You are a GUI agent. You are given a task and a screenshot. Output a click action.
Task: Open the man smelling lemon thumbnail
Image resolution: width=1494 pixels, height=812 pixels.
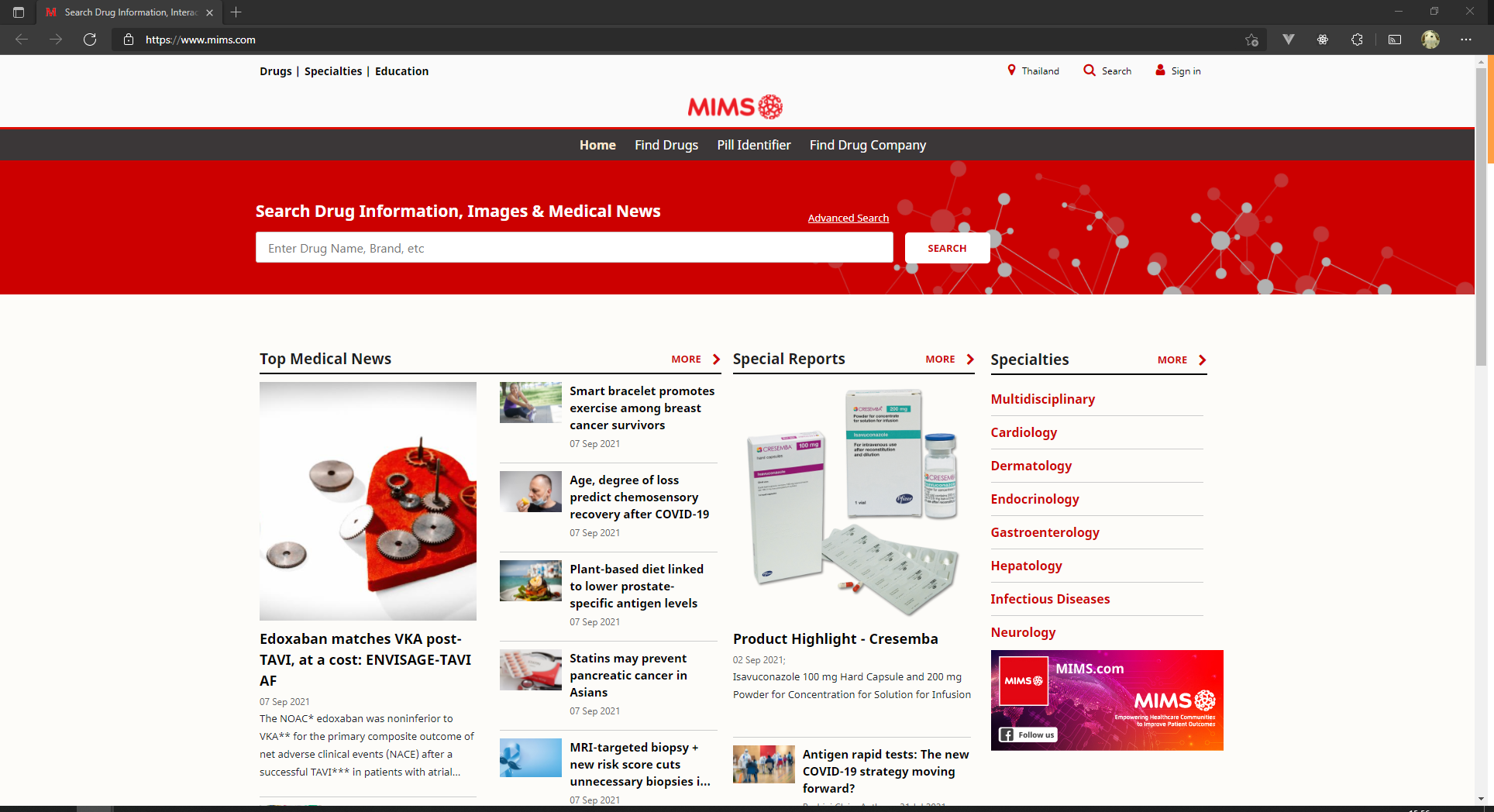click(531, 491)
